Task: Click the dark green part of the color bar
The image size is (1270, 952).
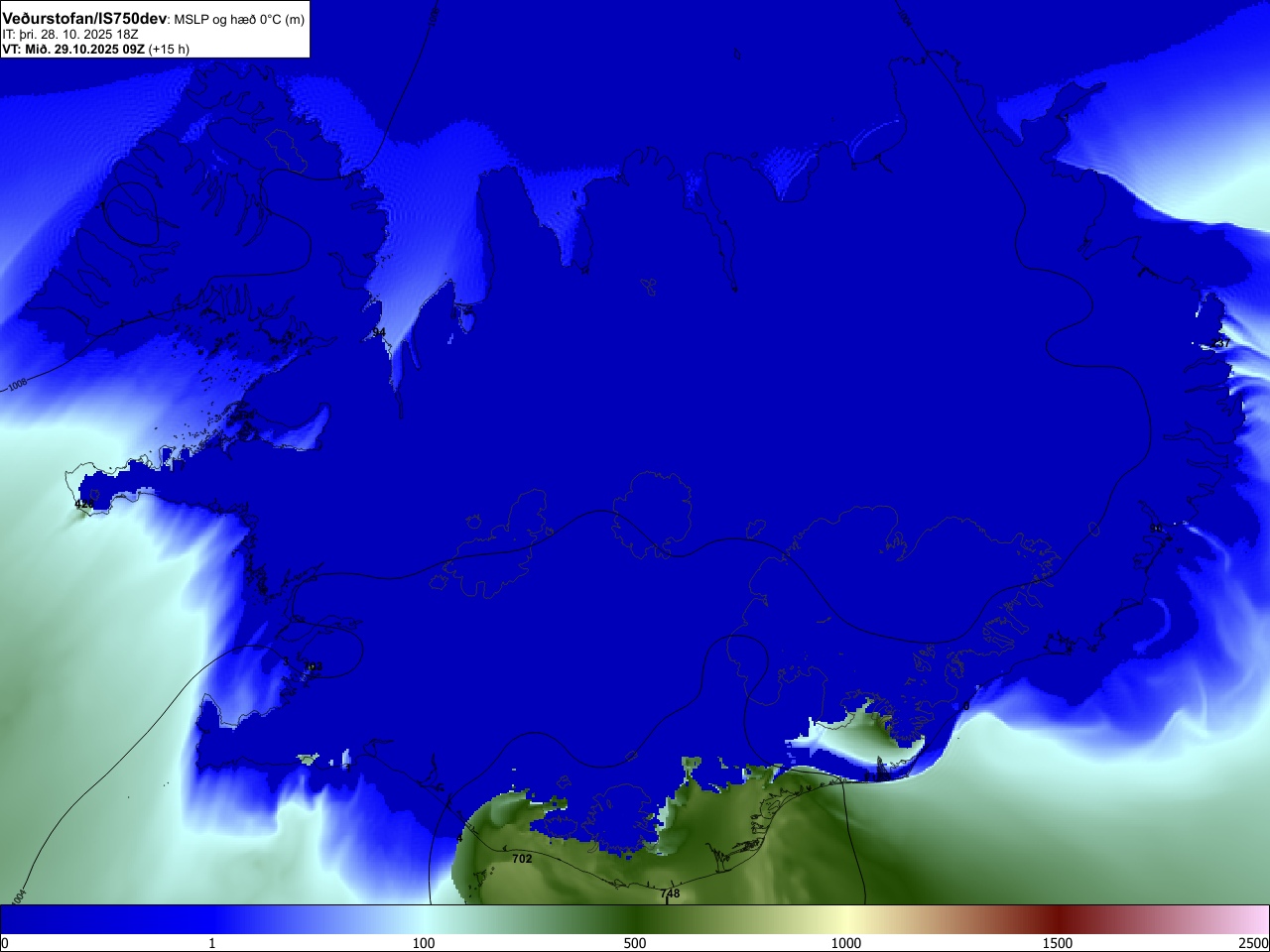Action: [635, 919]
